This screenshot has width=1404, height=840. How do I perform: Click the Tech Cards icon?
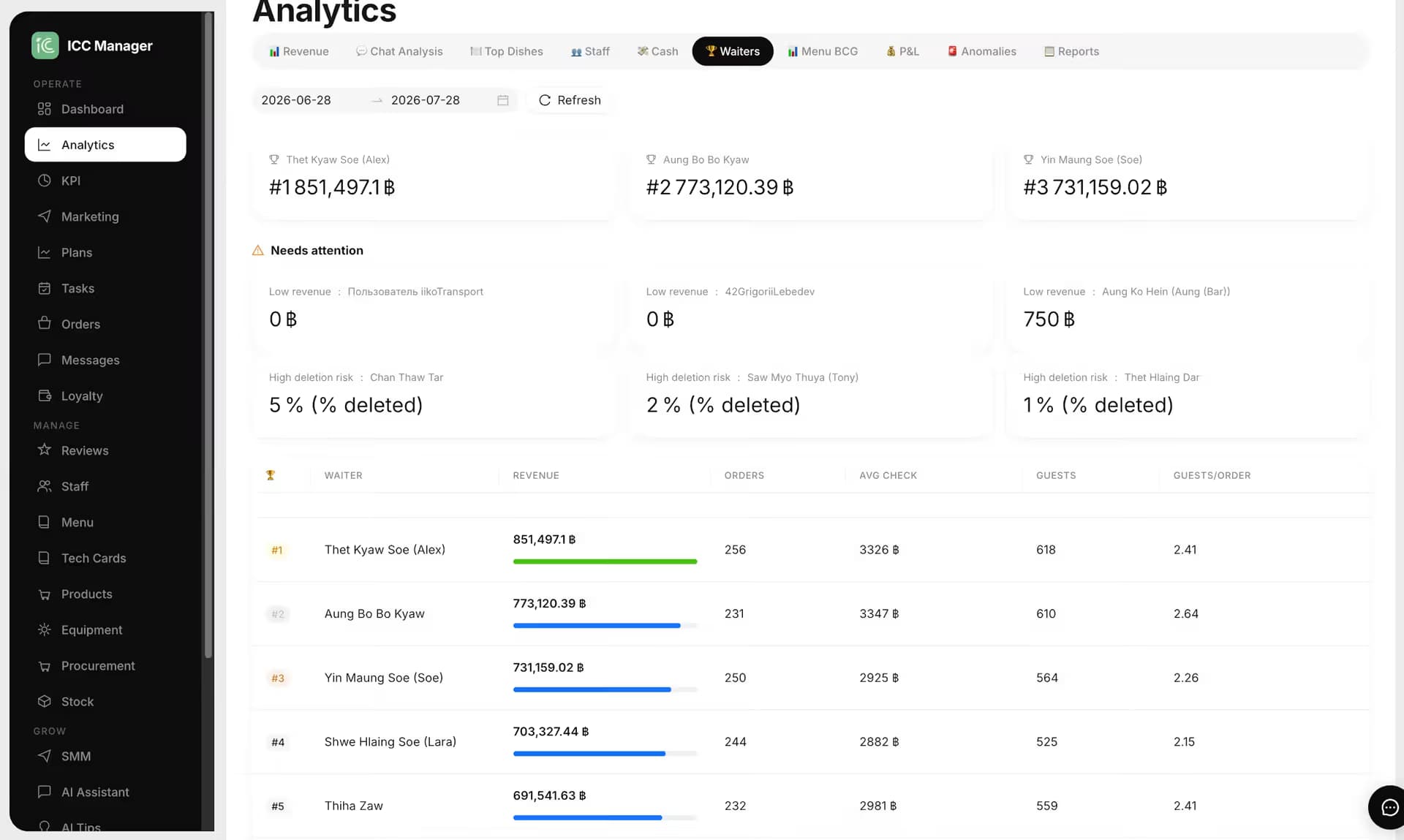pos(45,558)
